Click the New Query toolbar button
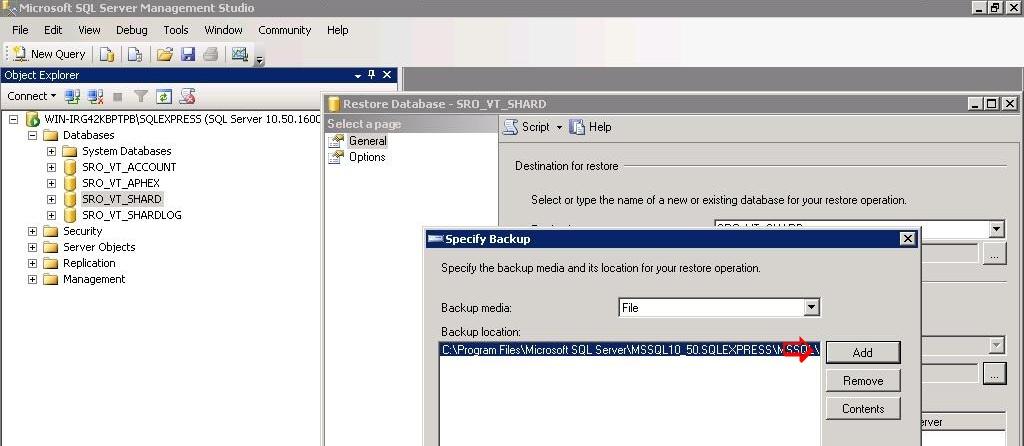Image resolution: width=1024 pixels, height=446 pixels. pyautogui.click(x=49, y=54)
